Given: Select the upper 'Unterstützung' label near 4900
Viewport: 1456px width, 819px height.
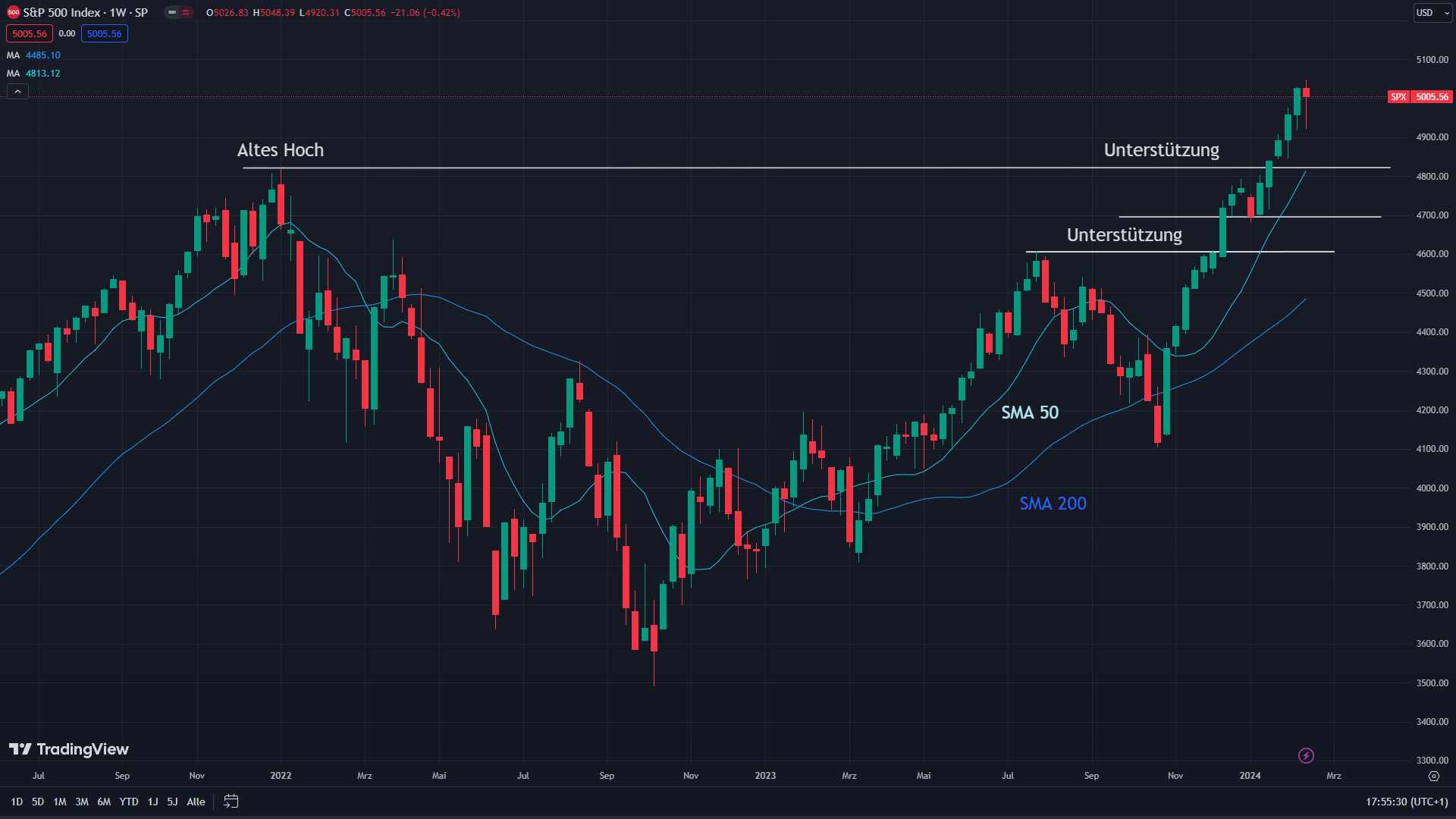Looking at the screenshot, I should [x=1162, y=150].
